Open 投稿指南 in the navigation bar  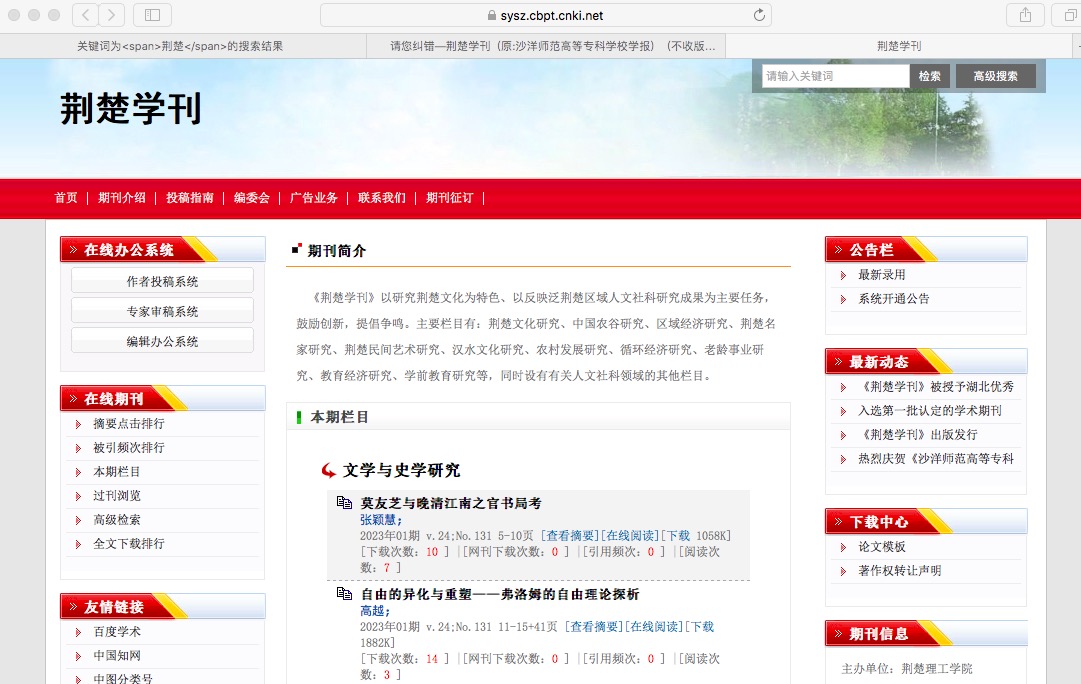[190, 198]
